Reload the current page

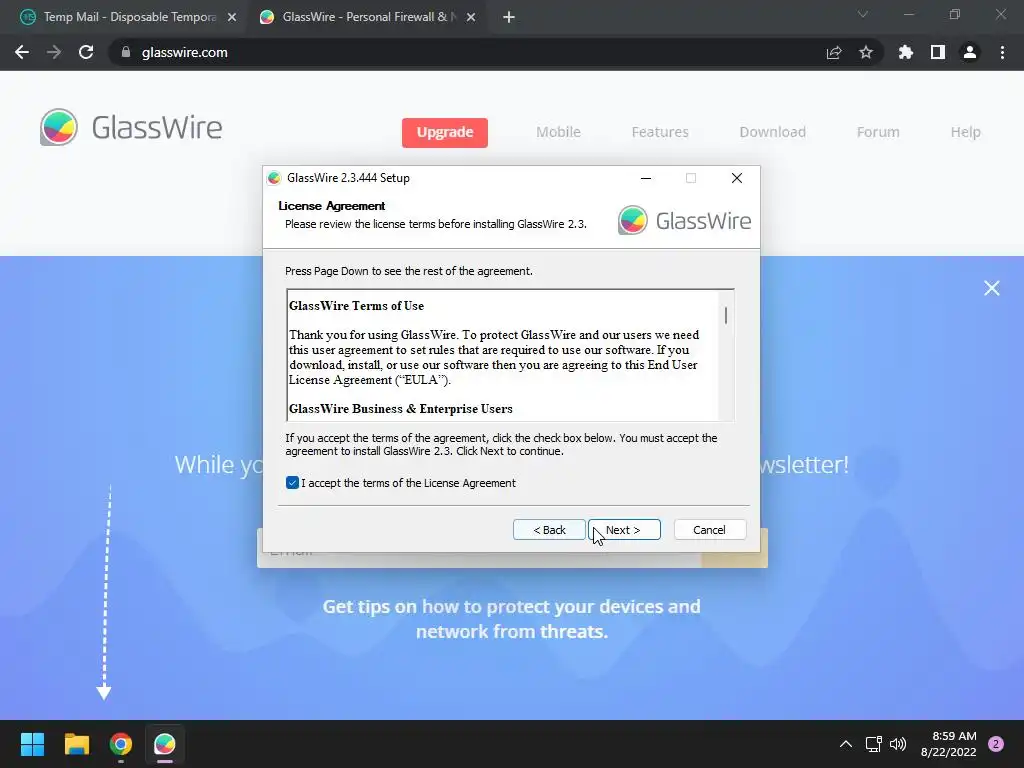click(86, 52)
